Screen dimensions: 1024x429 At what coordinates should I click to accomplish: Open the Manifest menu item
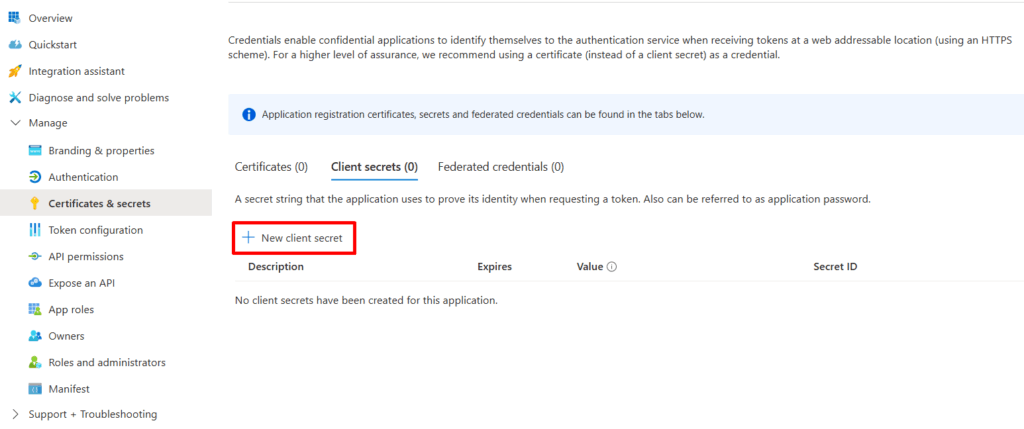coord(70,389)
